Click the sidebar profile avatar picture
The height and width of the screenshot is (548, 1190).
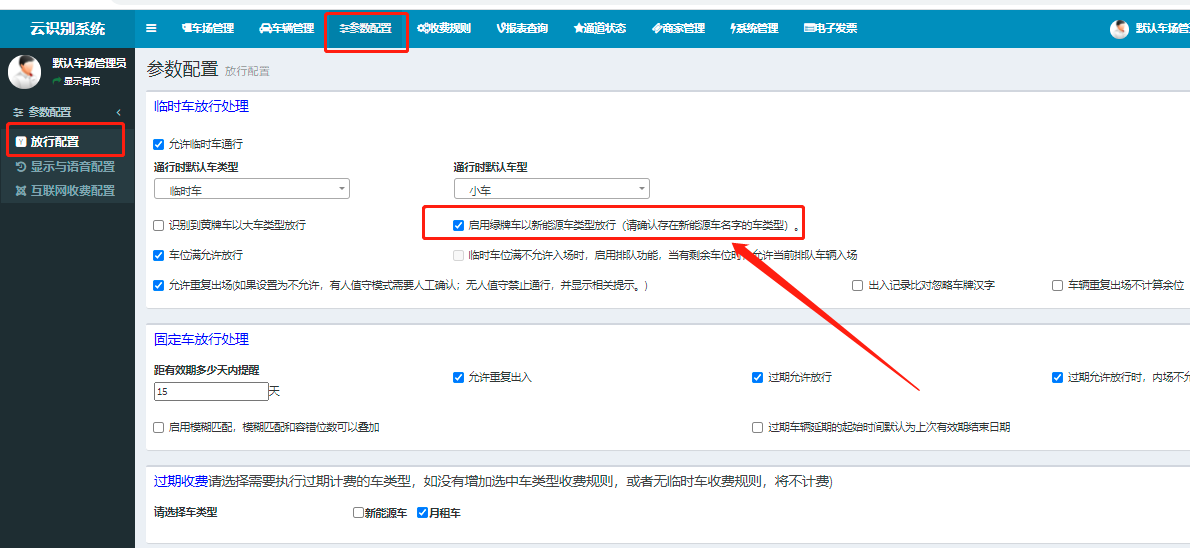pyautogui.click(x=24, y=71)
